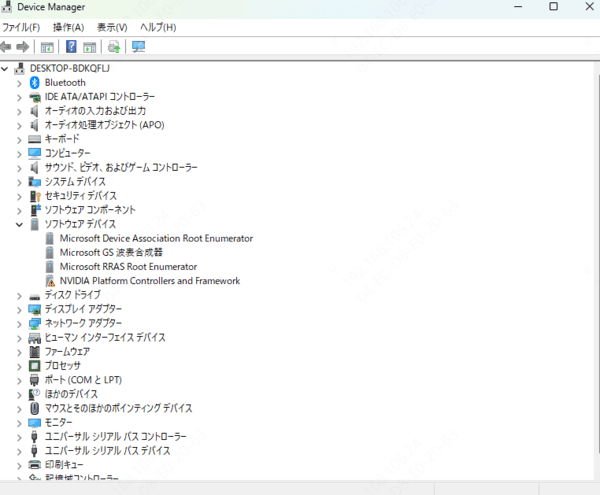Collapse the DESKTOP-BDKQFLJ root node
Viewport: 600px width, 495px height.
tap(7, 68)
